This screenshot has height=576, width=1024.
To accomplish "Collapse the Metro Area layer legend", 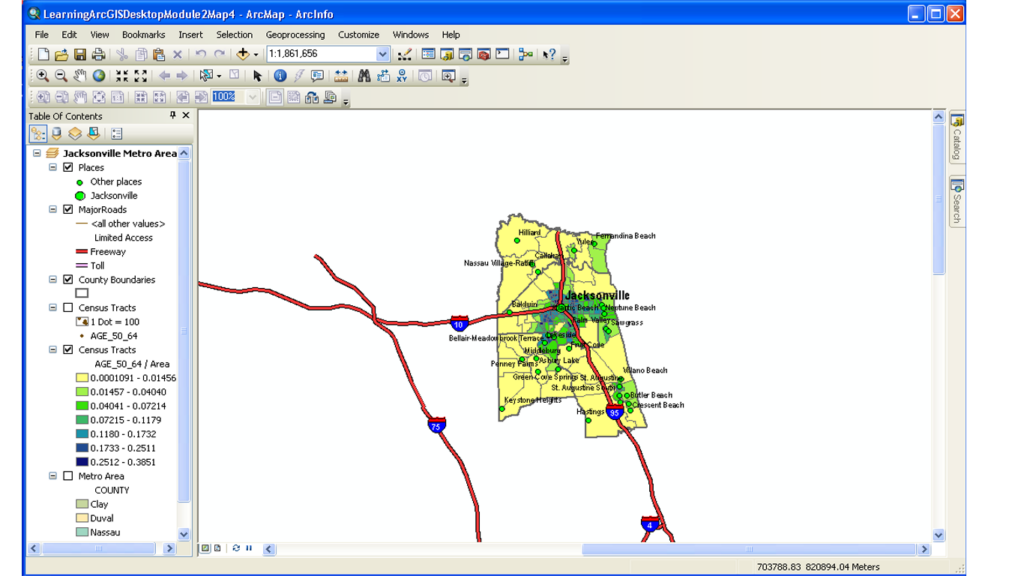I will coord(53,476).
